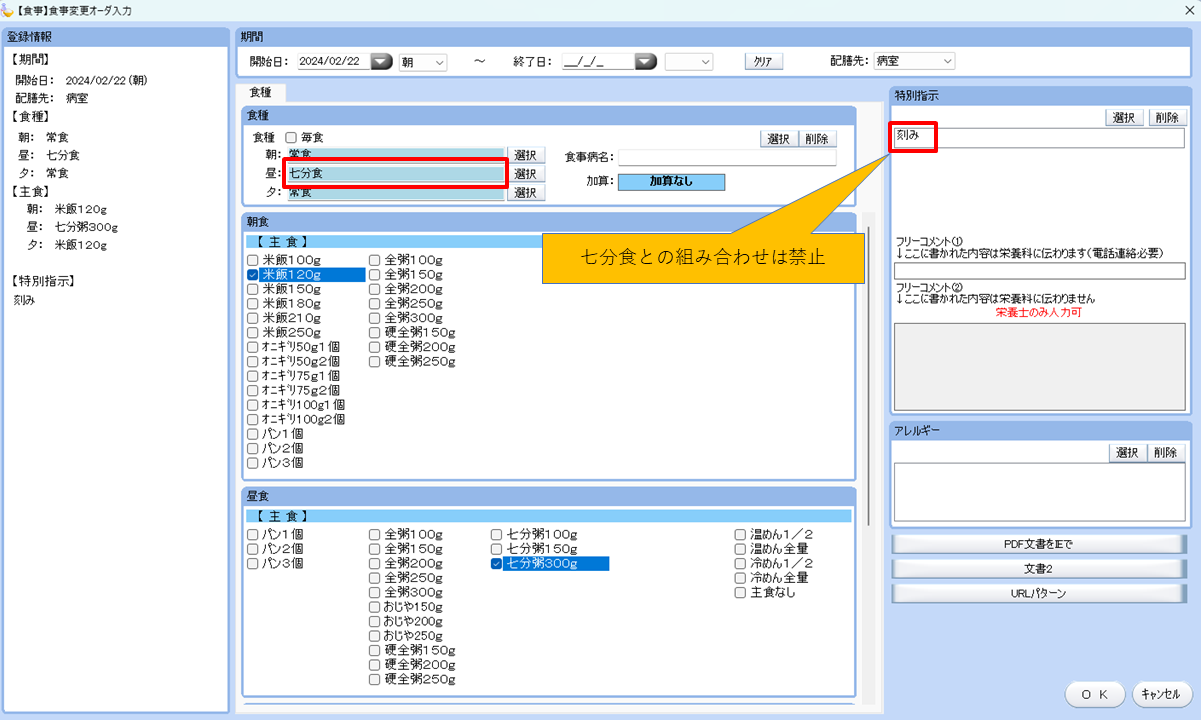Click the フリーコメント② gray text area

[x=1039, y=366]
